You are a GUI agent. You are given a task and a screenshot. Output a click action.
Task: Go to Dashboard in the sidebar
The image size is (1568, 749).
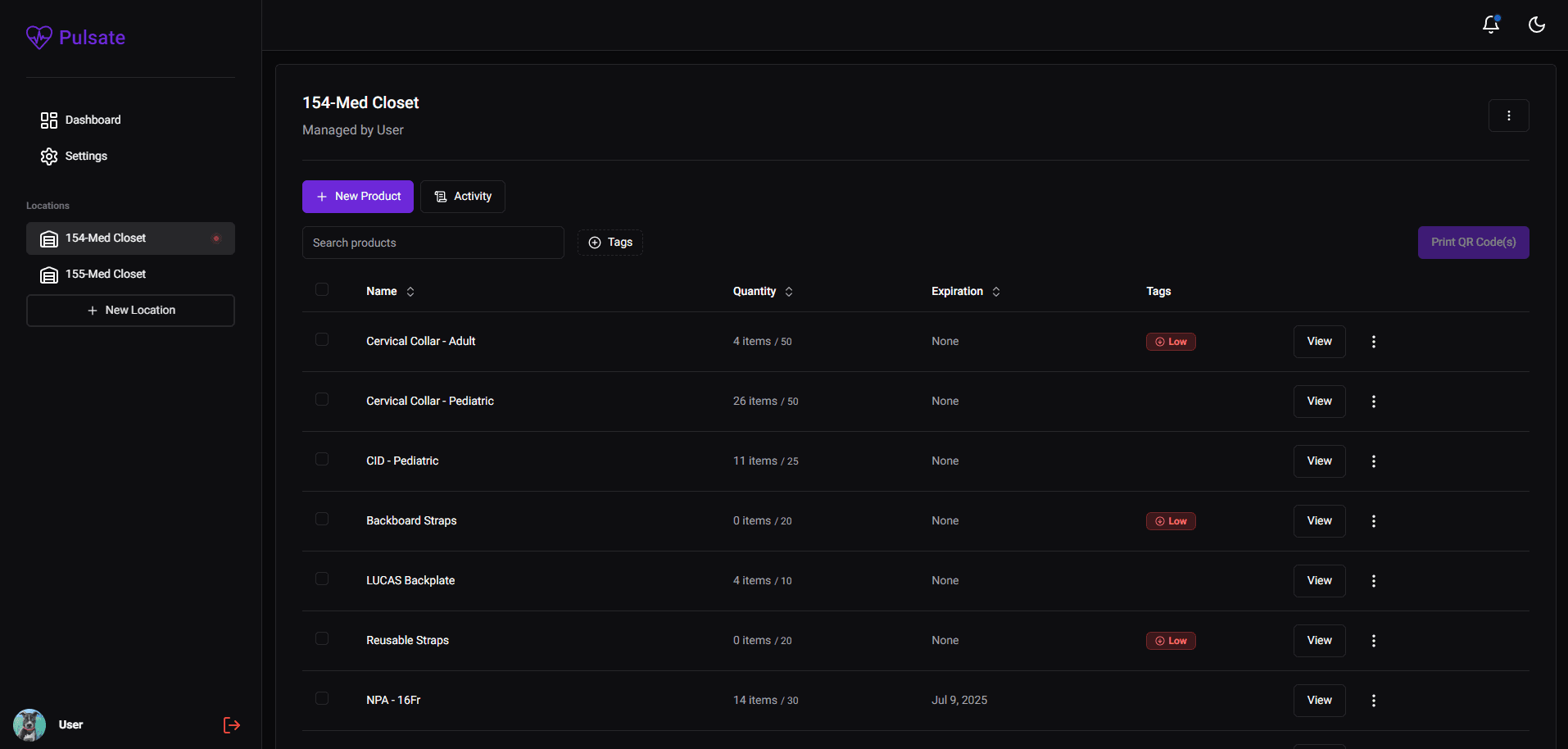(93, 120)
